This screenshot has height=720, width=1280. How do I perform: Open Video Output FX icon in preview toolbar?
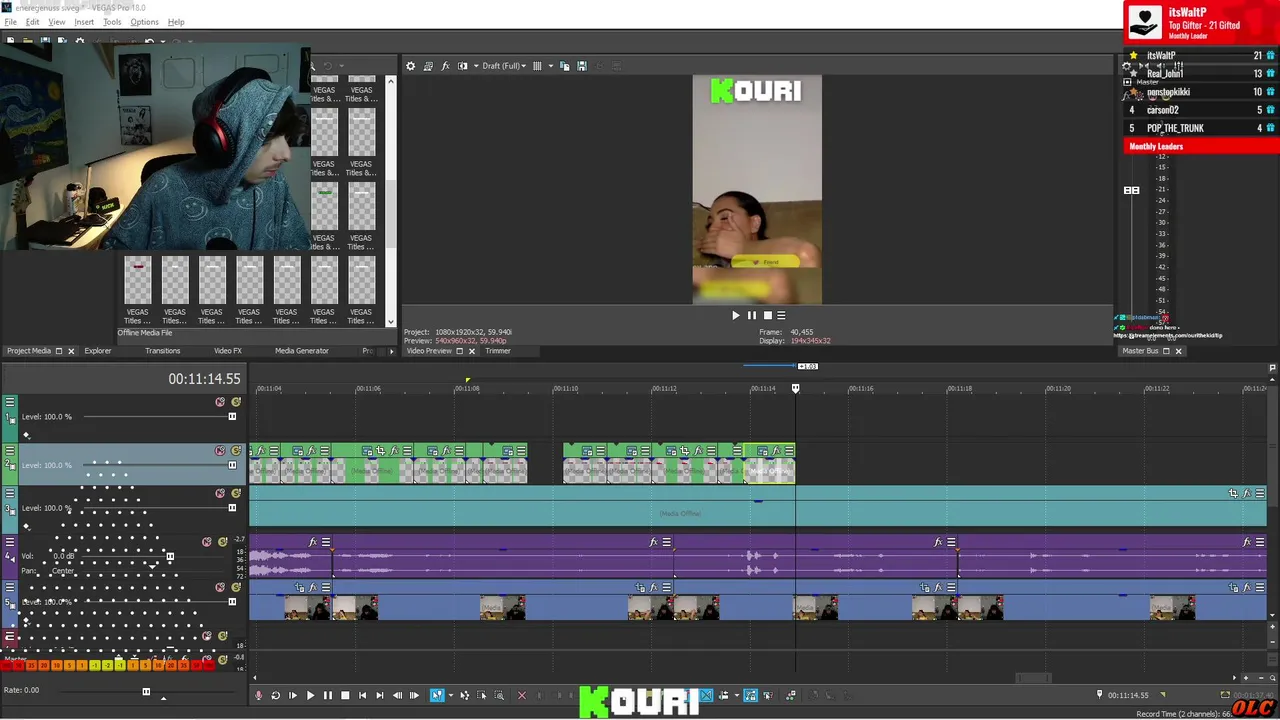tap(445, 66)
